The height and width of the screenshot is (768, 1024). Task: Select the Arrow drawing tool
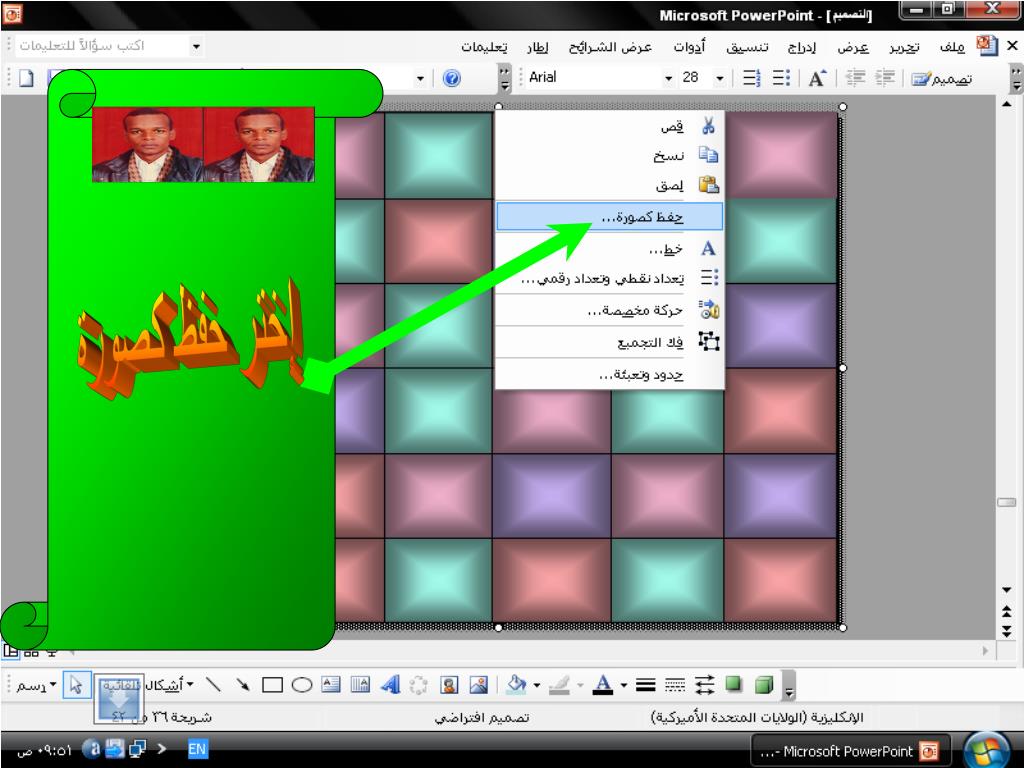243,685
